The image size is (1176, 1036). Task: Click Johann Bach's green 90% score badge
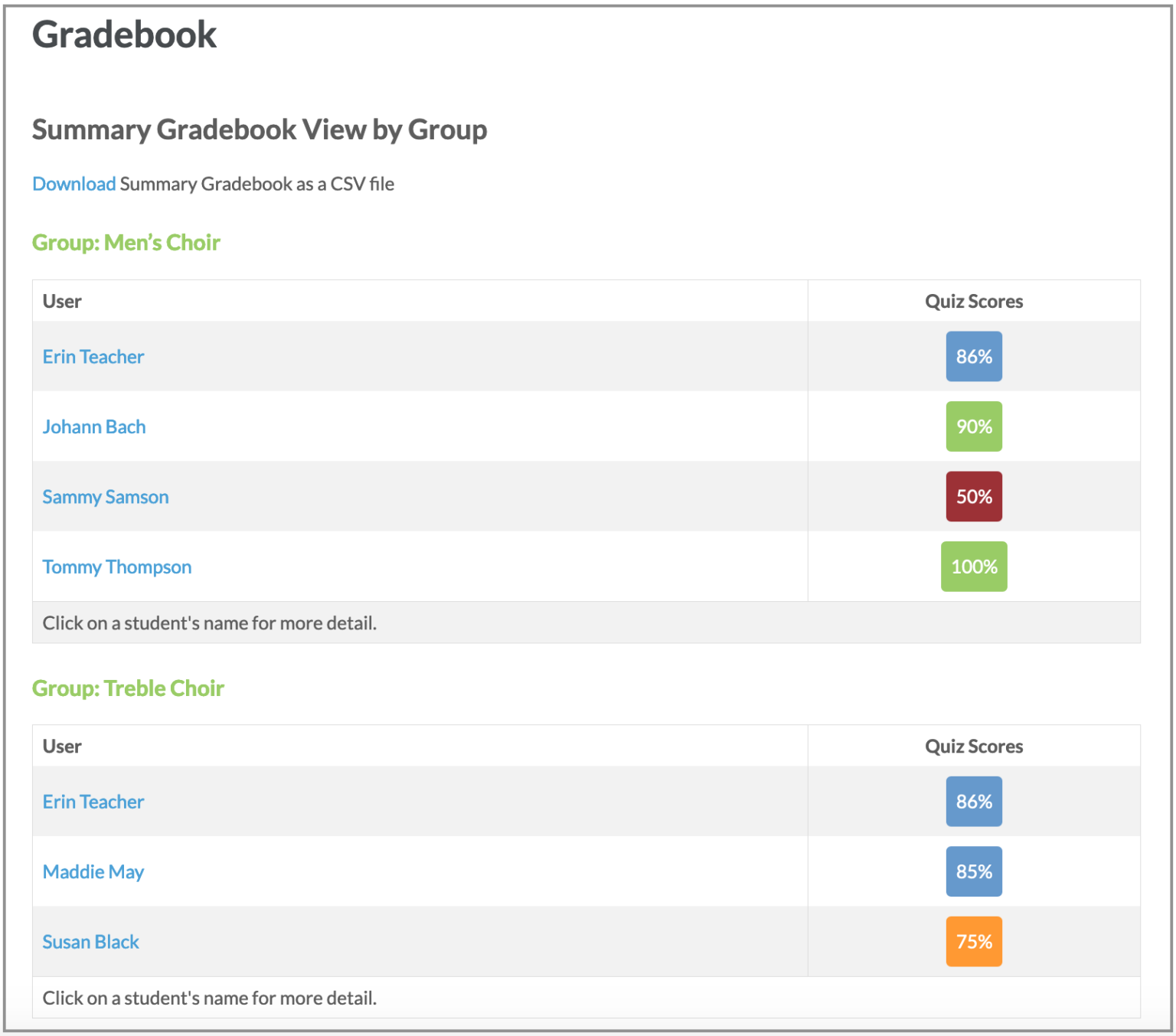point(973,426)
